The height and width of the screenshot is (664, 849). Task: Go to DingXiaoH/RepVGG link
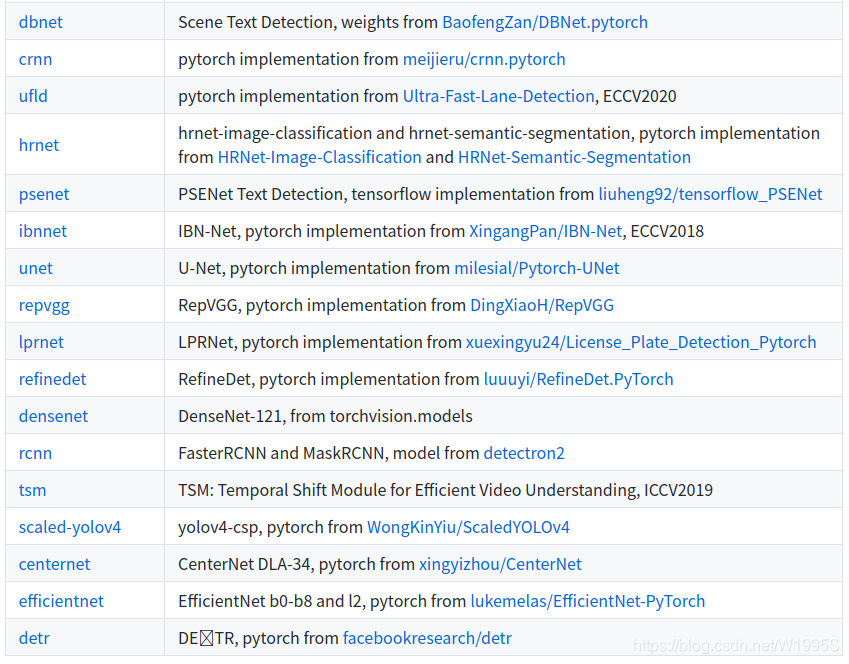[542, 305]
